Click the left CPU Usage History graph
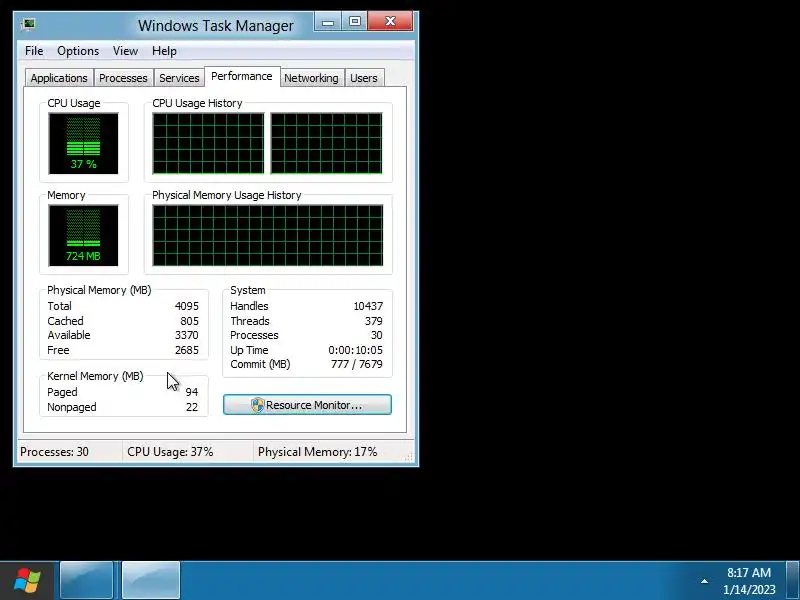This screenshot has width=800, height=600. coord(208,143)
